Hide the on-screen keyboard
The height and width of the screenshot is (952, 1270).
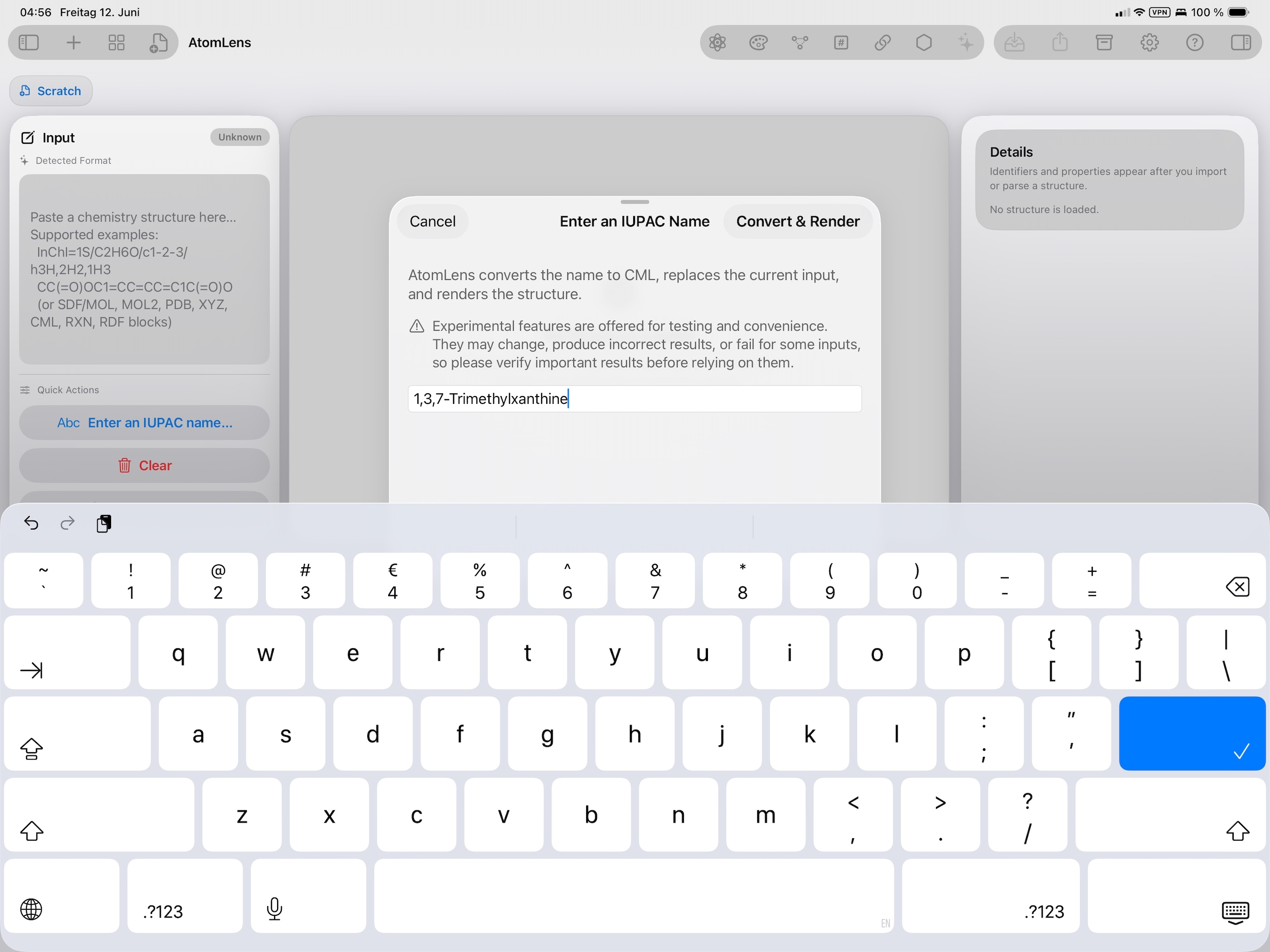(x=1177, y=896)
